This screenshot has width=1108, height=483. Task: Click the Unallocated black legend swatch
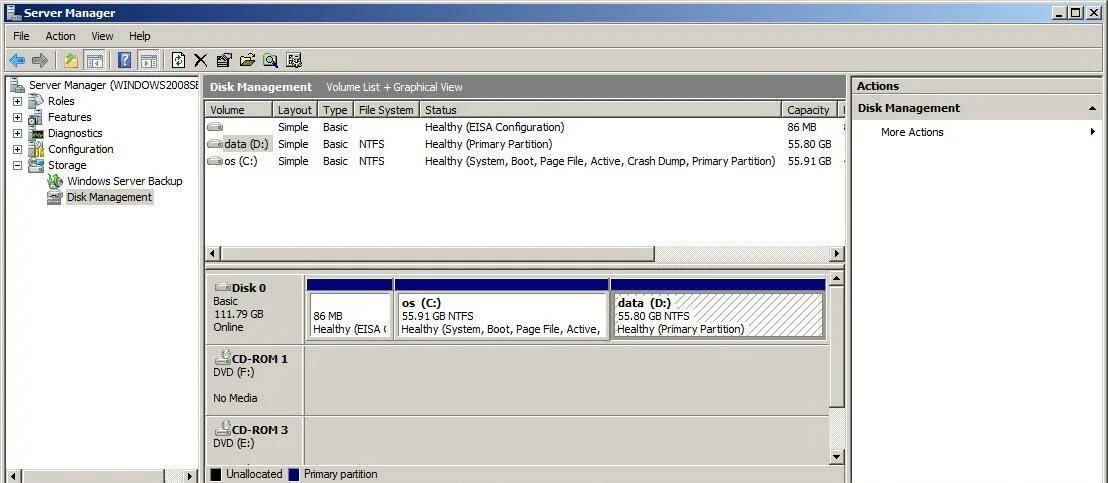[x=216, y=475]
